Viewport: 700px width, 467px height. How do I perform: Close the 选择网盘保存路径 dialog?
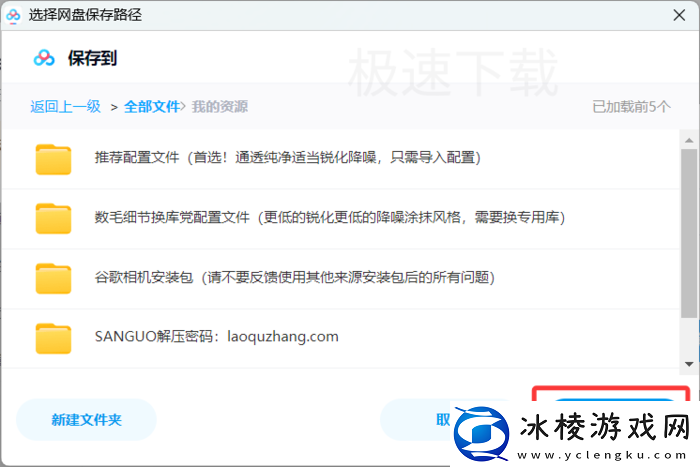click(679, 15)
